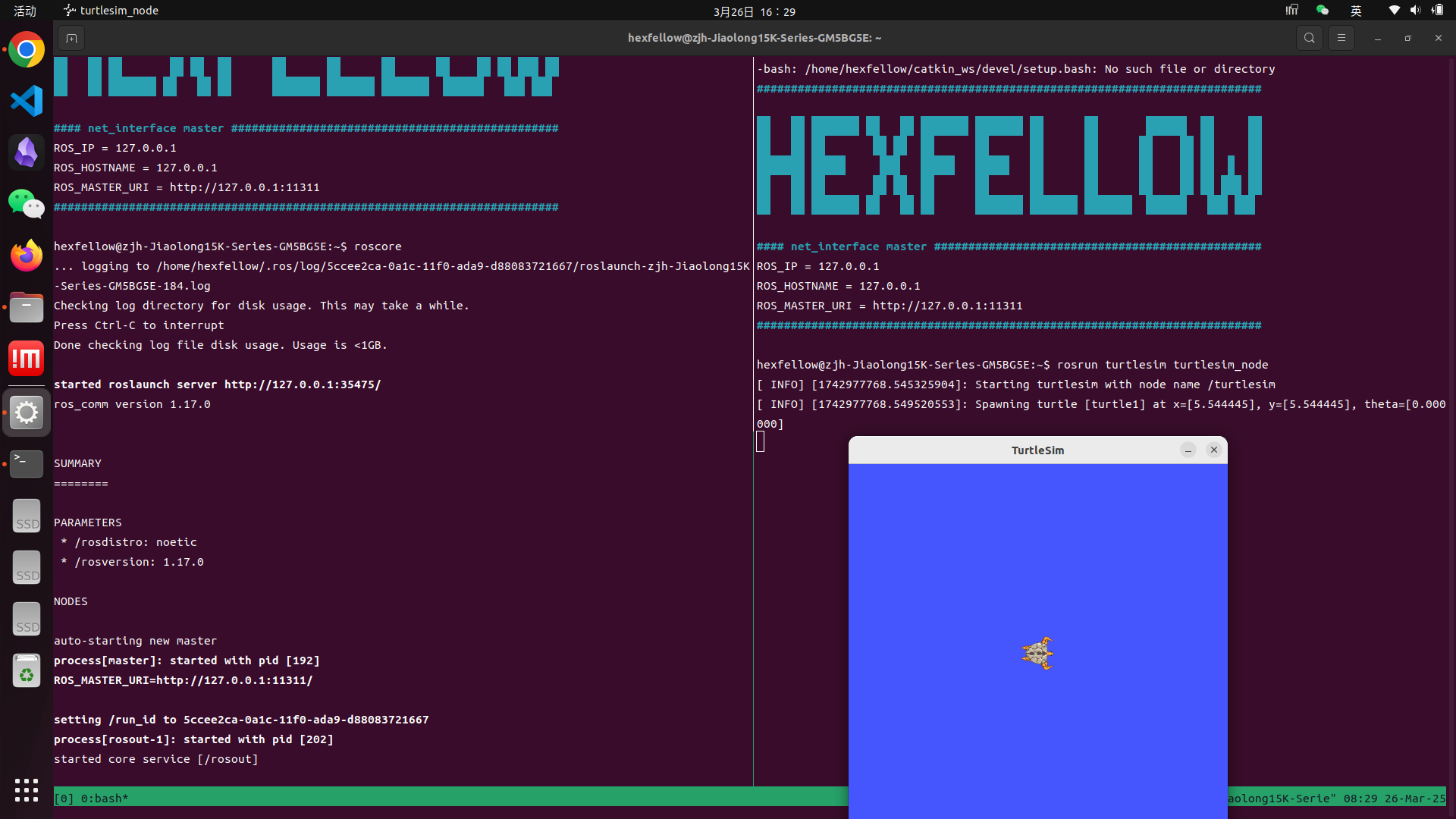Open the terminal hamburger menu
This screenshot has height=819, width=1456.
[1341, 38]
